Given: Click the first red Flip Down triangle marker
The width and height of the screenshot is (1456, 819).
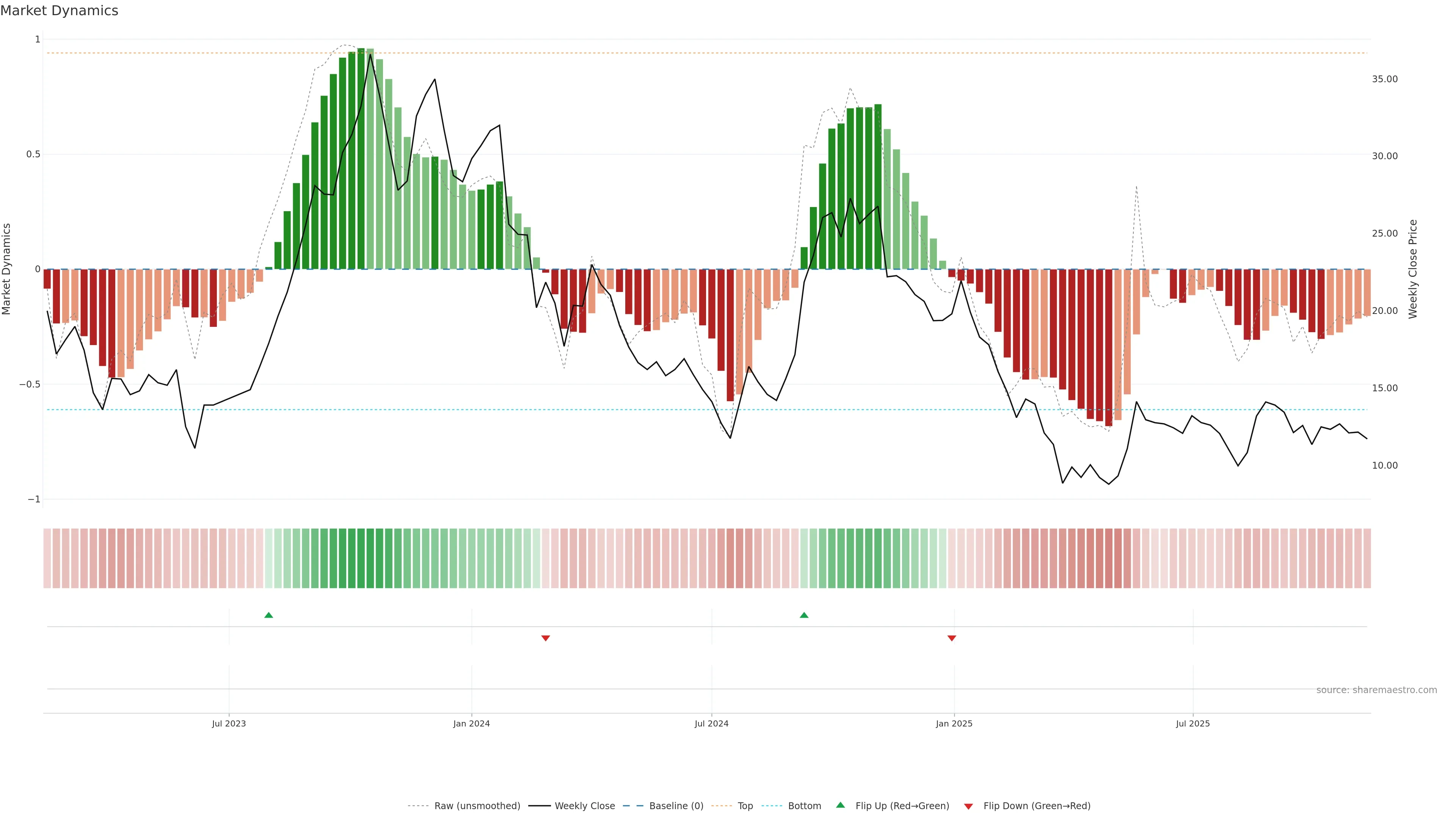Looking at the screenshot, I should click(x=546, y=638).
